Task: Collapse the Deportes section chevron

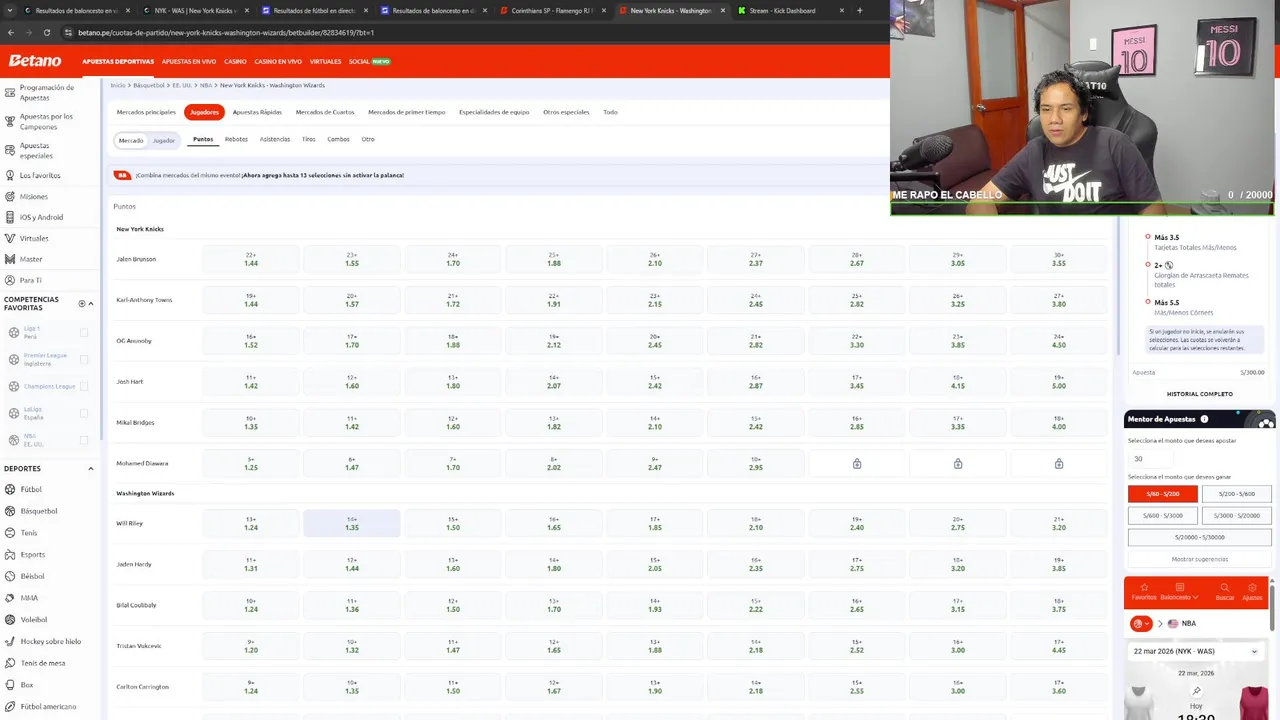Action: [x=90, y=468]
